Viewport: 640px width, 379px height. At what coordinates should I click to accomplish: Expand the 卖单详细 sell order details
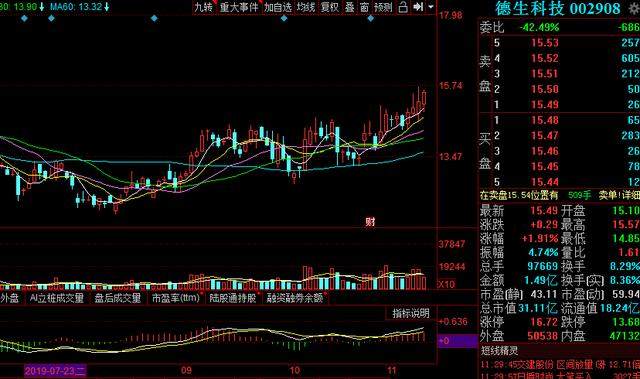click(619, 195)
